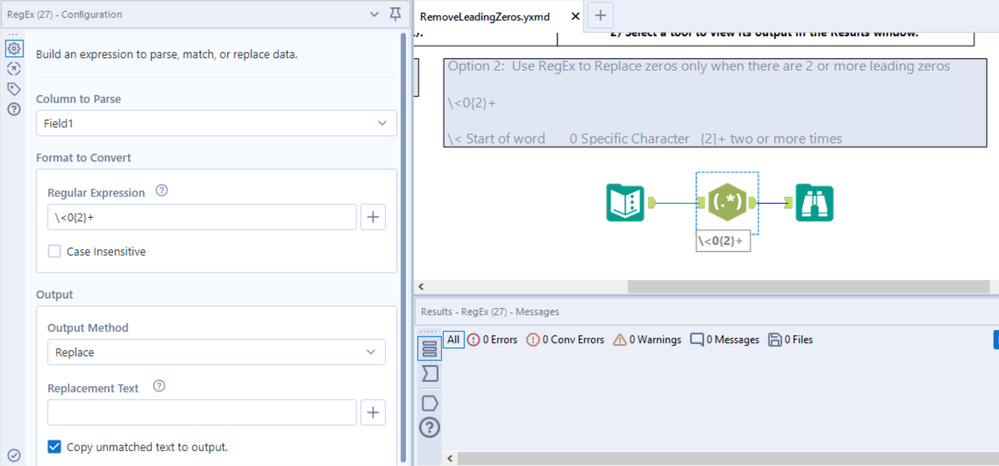Show the output anchor data icon in Results
The image size is (999, 466).
[x=430, y=403]
